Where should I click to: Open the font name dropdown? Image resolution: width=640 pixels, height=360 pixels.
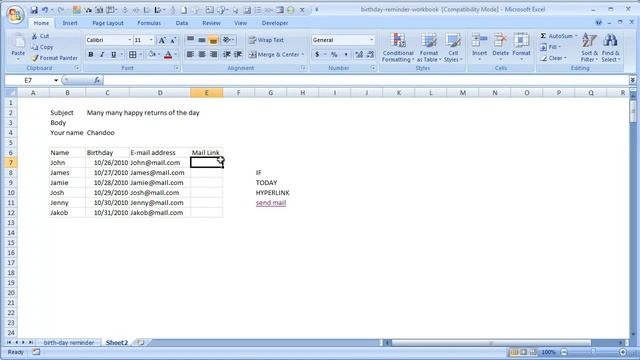(129, 40)
